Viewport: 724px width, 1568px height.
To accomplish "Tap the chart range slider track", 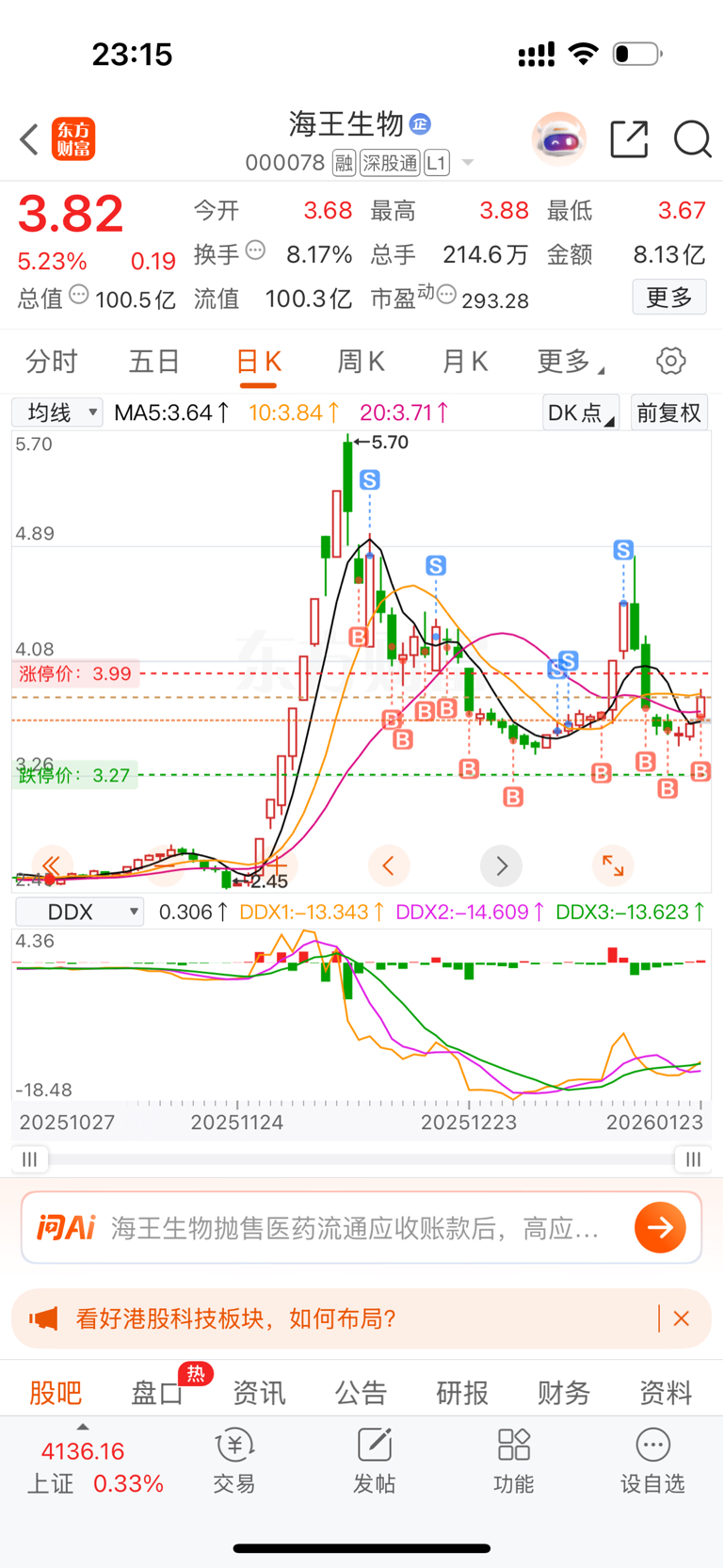I will [362, 1159].
